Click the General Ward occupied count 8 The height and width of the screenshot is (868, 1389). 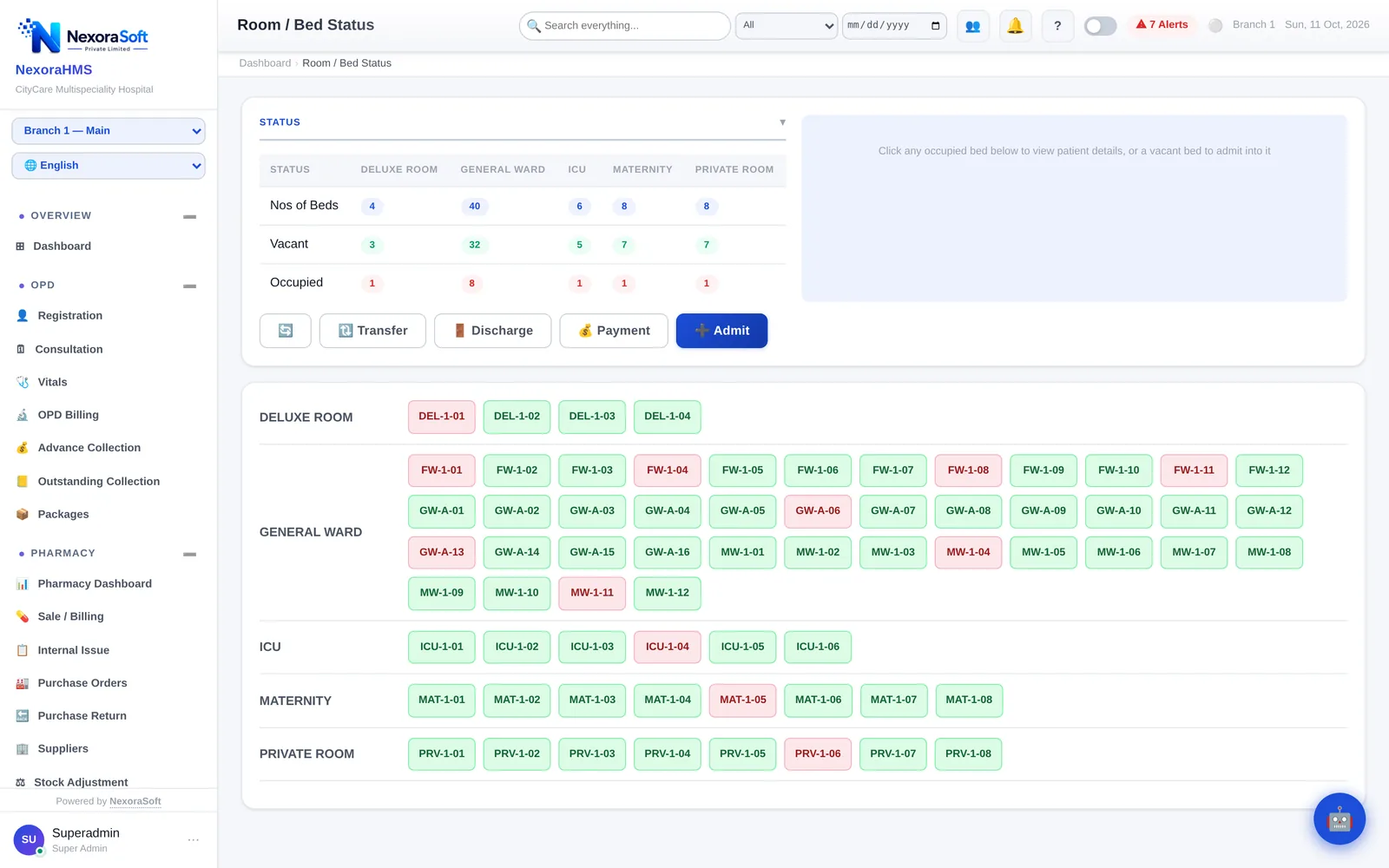click(x=471, y=283)
